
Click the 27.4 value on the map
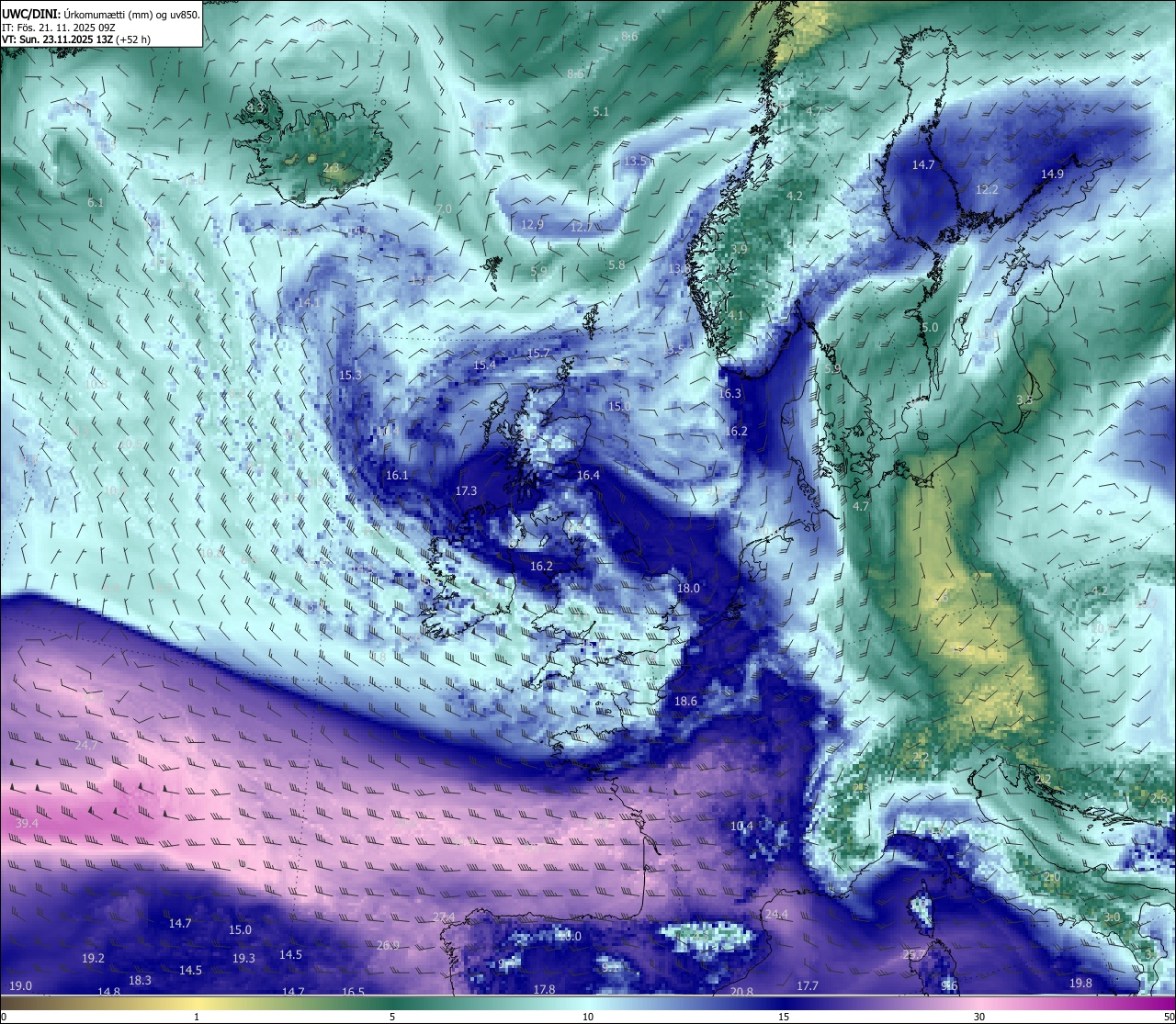[x=444, y=917]
